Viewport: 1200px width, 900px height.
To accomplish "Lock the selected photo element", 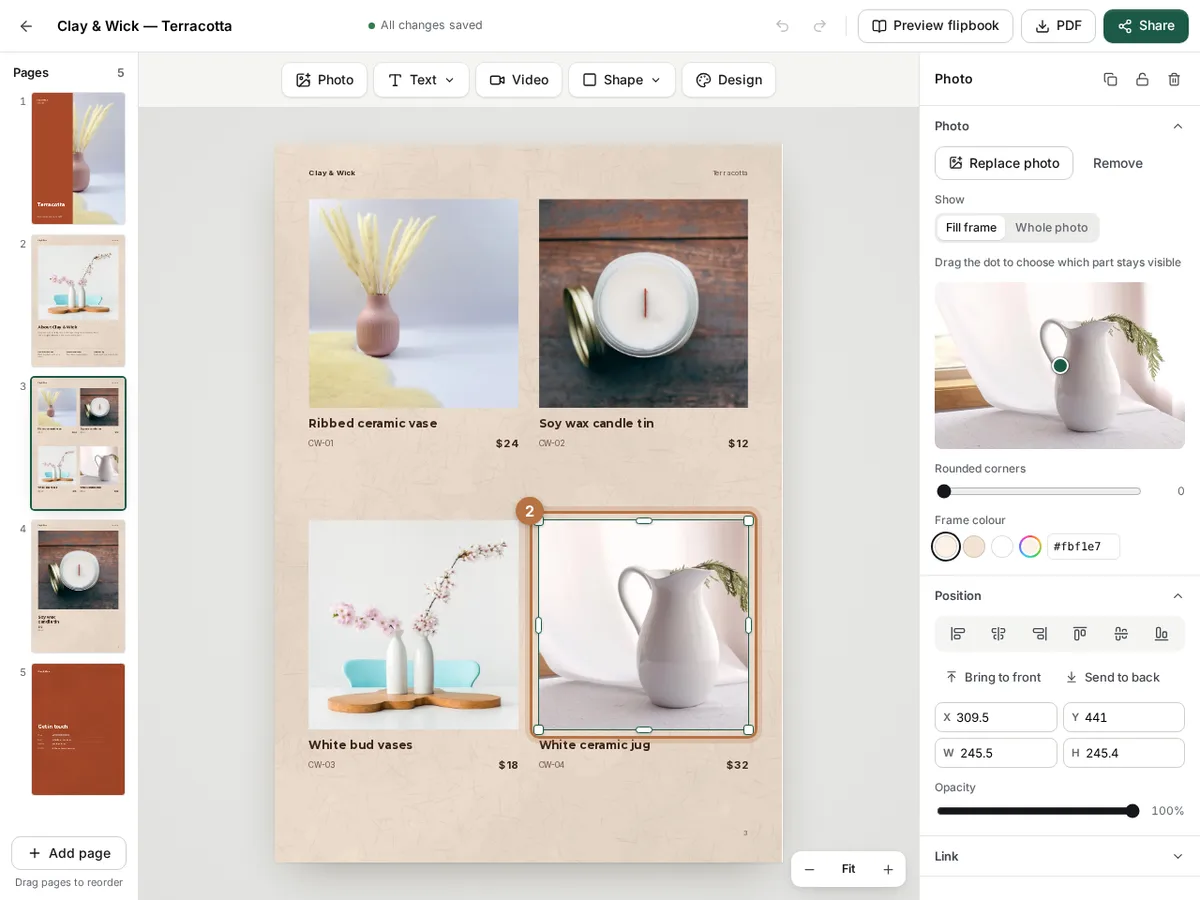I will [x=1142, y=79].
